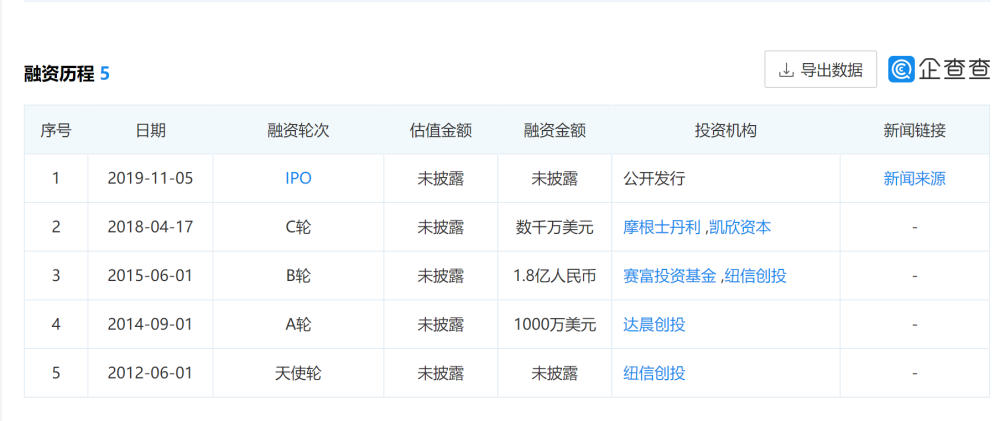This screenshot has height=421, width=1000.
Task: Click the 融资轮次 column header
Action: 298,130
